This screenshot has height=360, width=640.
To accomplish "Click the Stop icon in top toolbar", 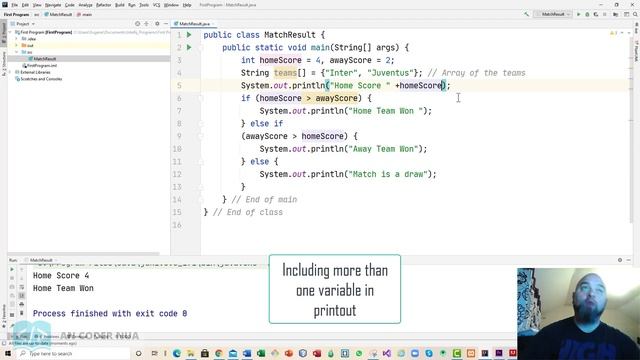I will pos(605,14).
